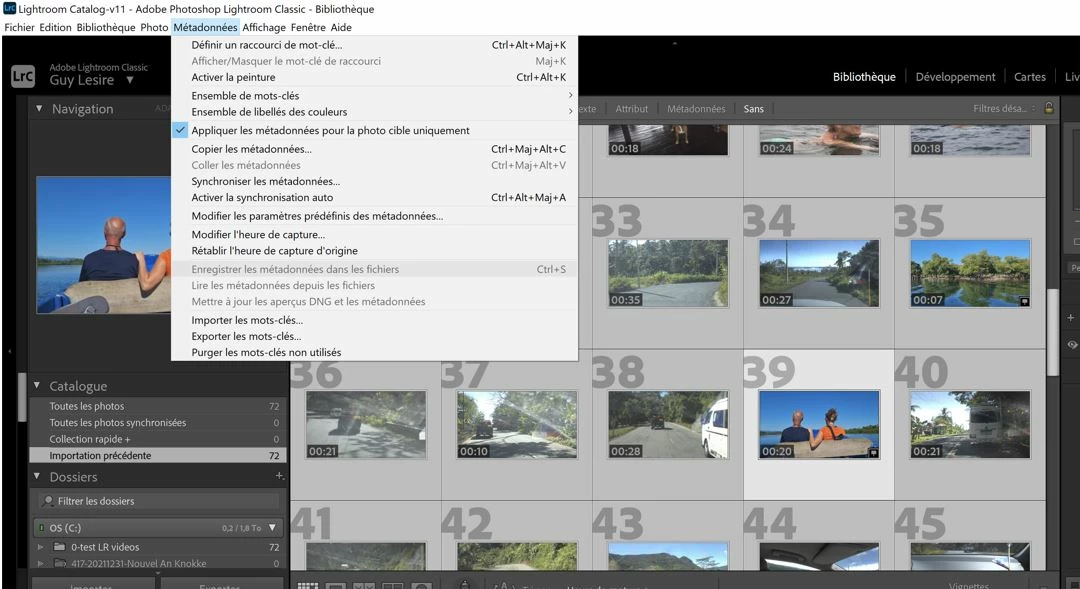Select 'Toutes les photos synchronisées' in Catalogue

pyautogui.click(x=158, y=422)
